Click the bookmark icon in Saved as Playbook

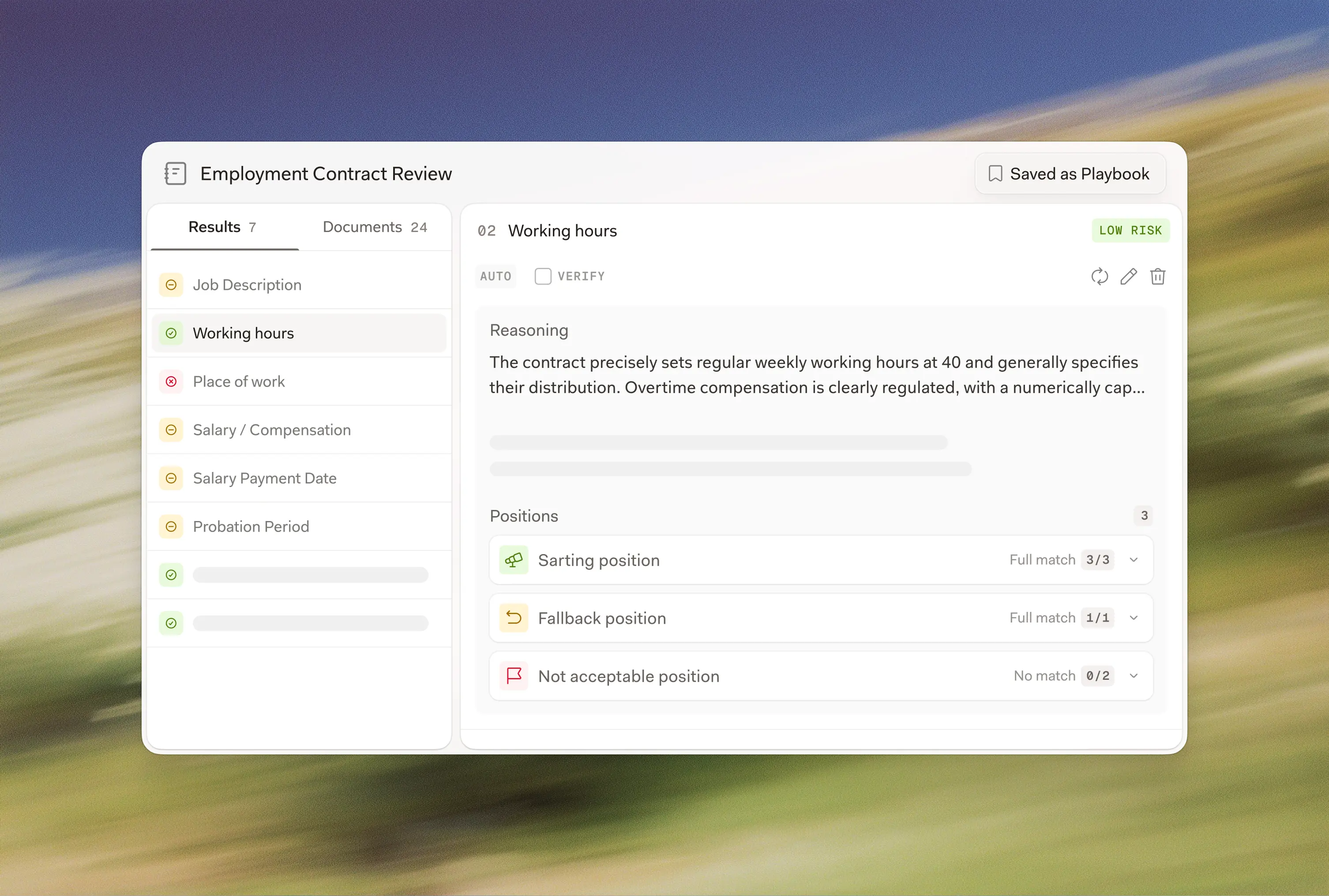[x=995, y=174]
